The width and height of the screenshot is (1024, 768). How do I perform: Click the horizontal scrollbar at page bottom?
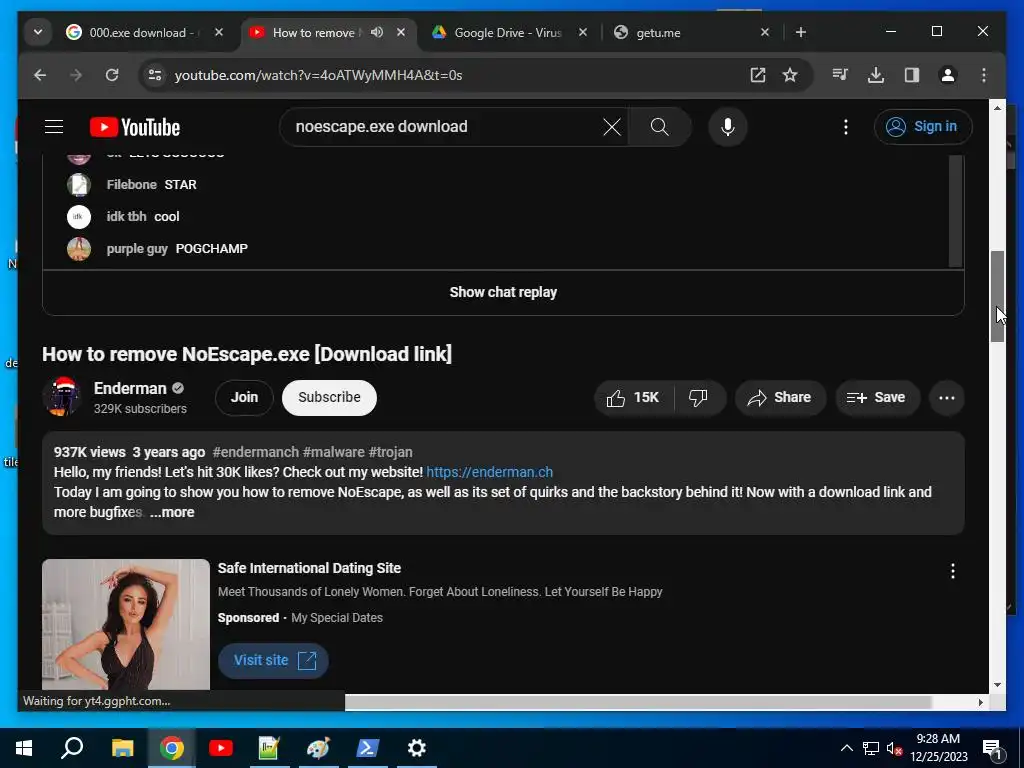pyautogui.click(x=638, y=702)
